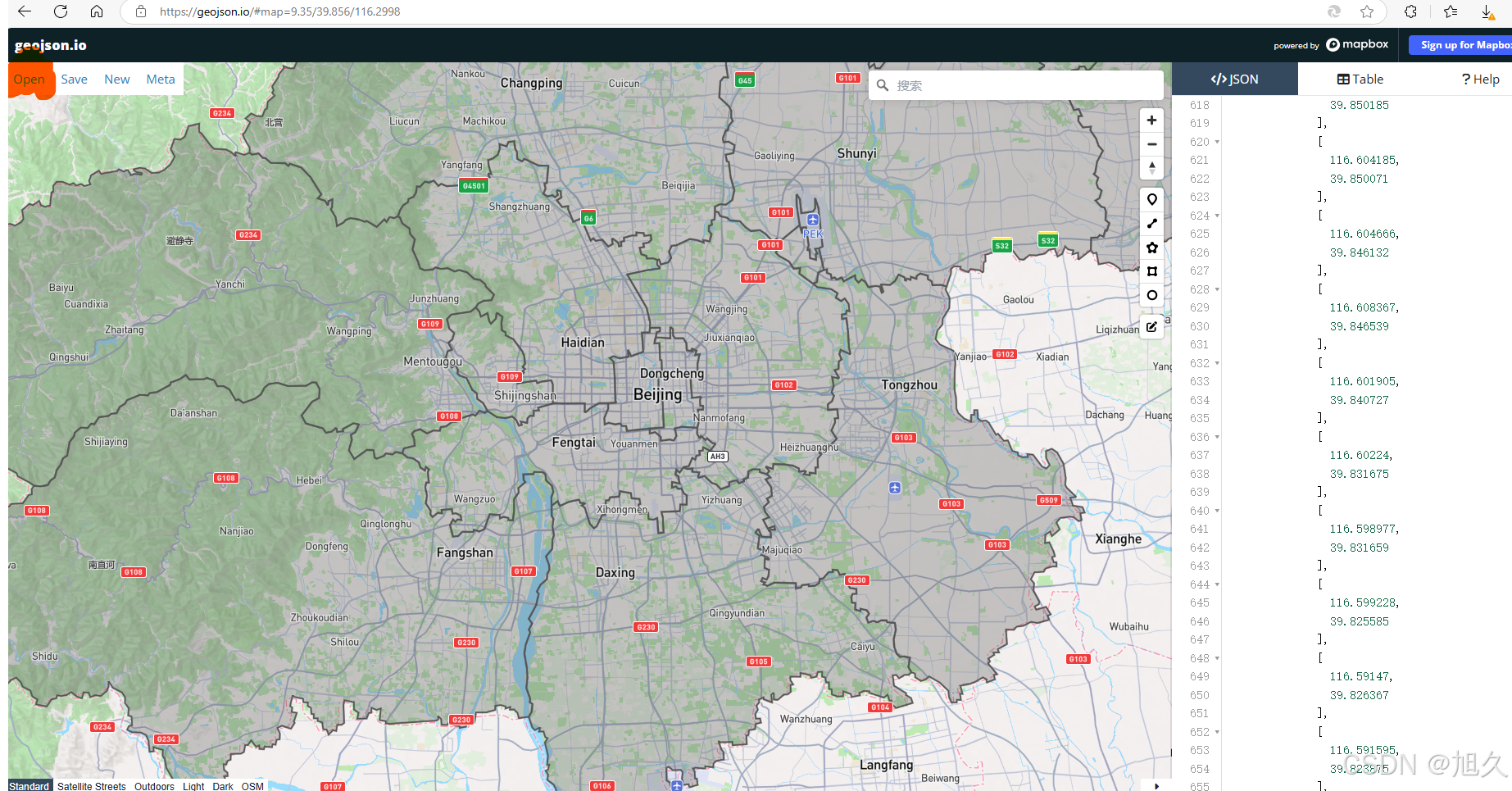Collapse JSON fold arrow at line 636
Screen dimensions: 1512x791
1217,437
